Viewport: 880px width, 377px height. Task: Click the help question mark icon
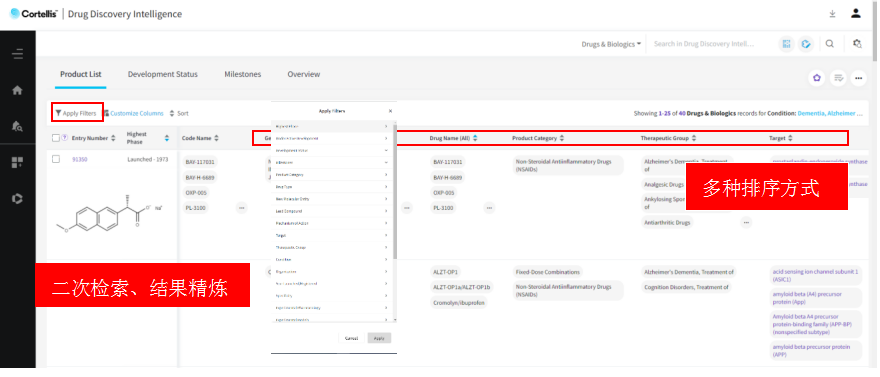pyautogui.click(x=65, y=138)
